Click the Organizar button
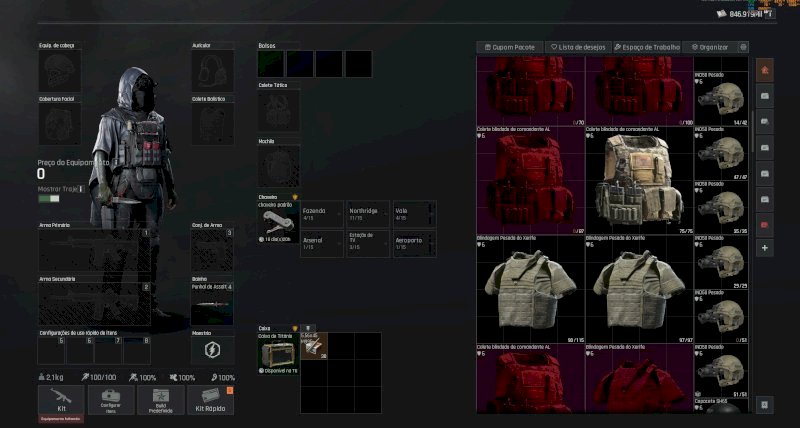 (710, 47)
